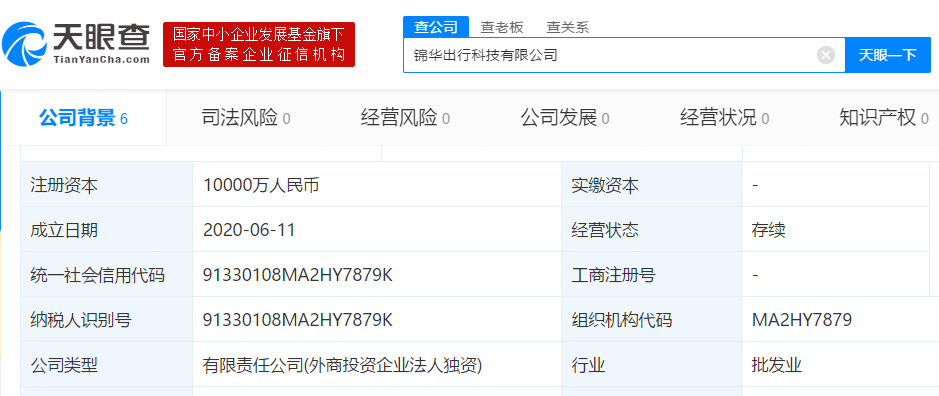
Task: Click the TianYanCha logo
Action: pyautogui.click(x=75, y=44)
